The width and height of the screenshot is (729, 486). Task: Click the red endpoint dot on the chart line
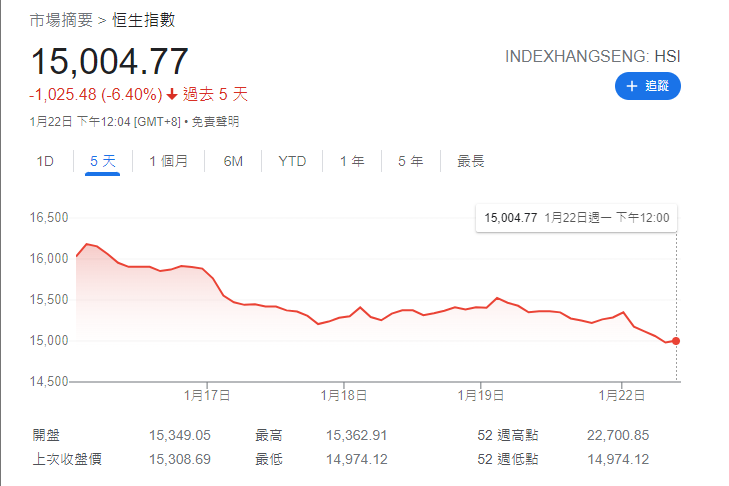(677, 341)
